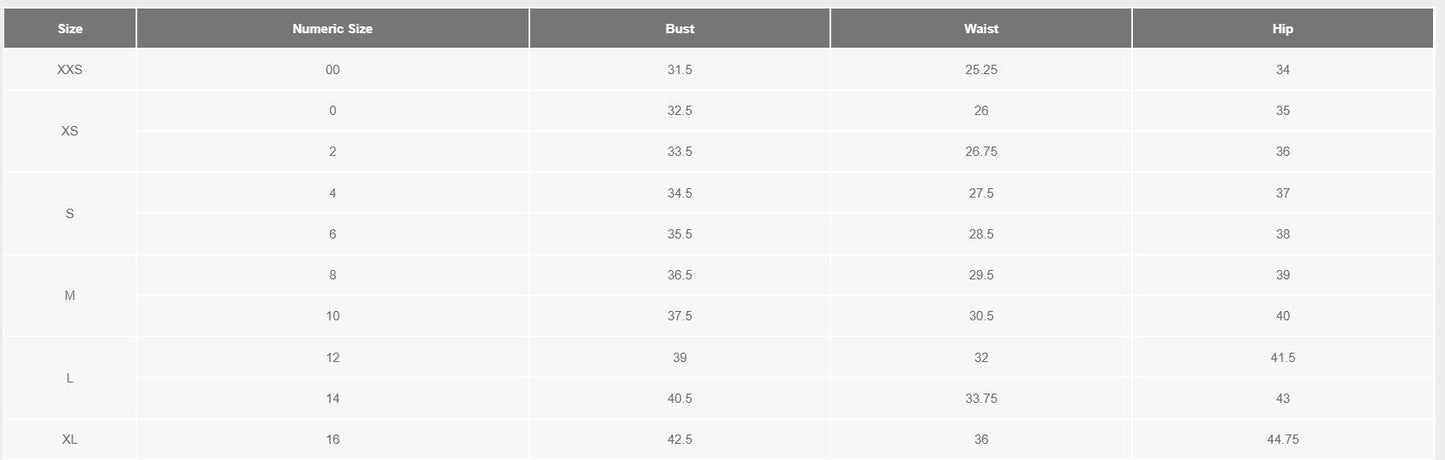Click hip measurement 44.75

pyautogui.click(x=1283, y=439)
